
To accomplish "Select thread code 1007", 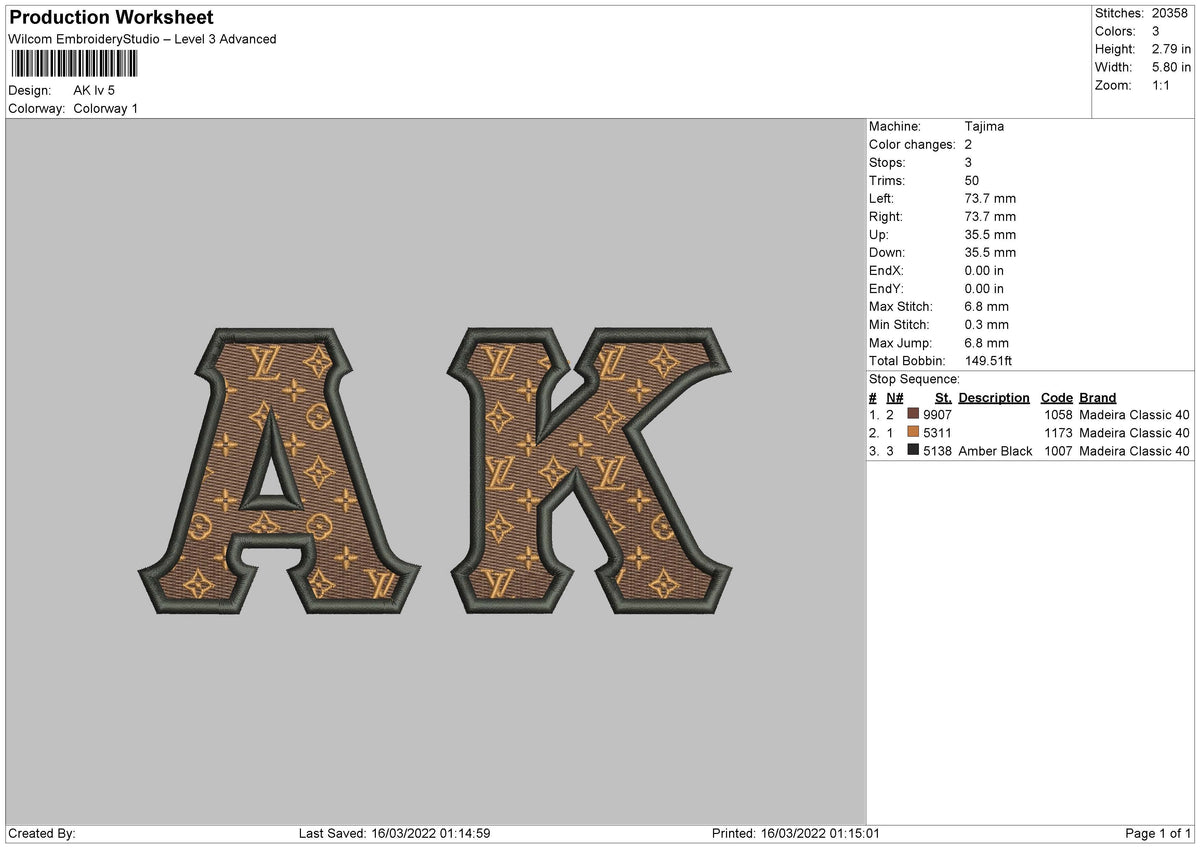I will click(1057, 451).
